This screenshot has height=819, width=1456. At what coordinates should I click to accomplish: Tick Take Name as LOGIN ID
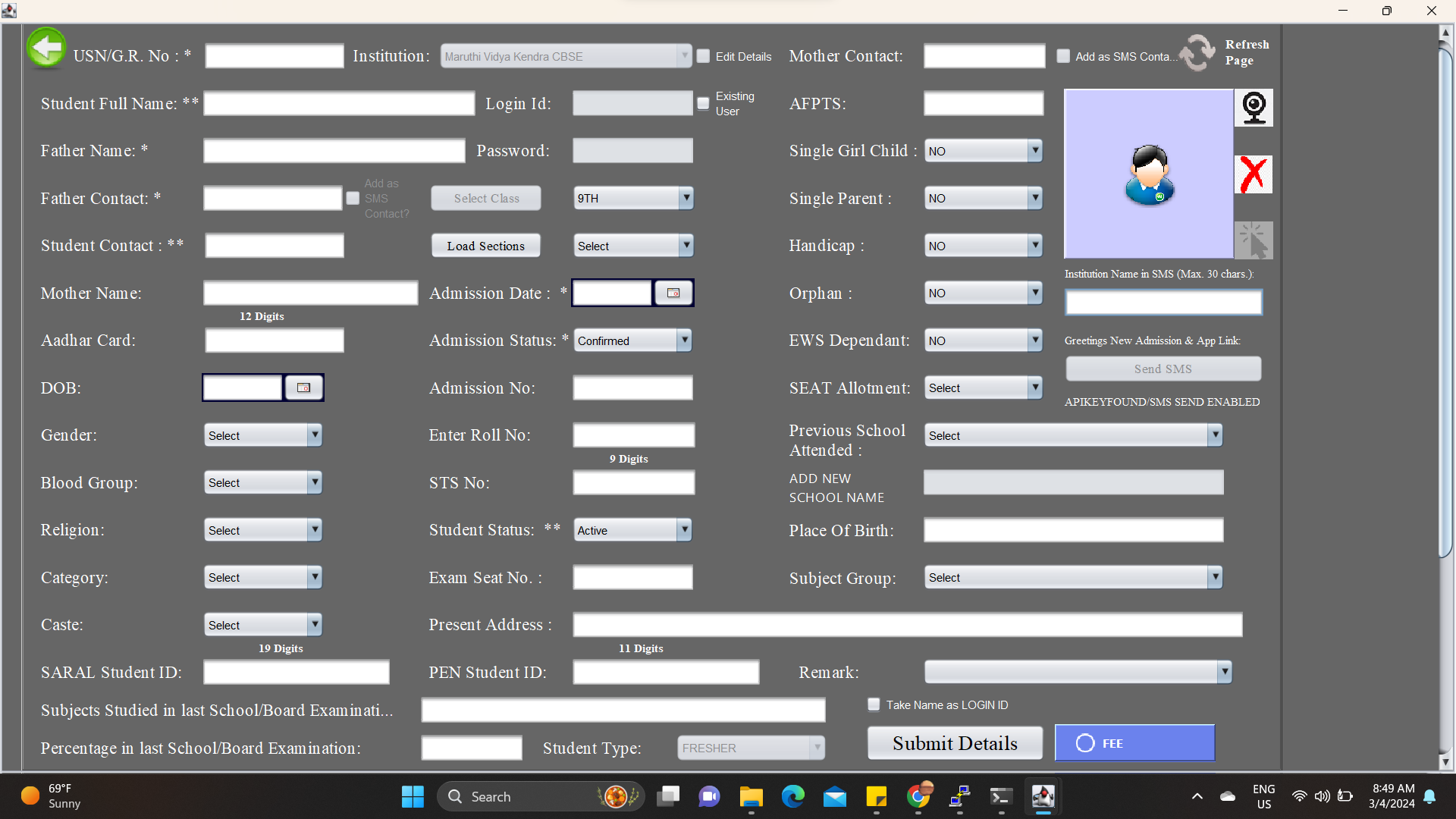pos(874,704)
